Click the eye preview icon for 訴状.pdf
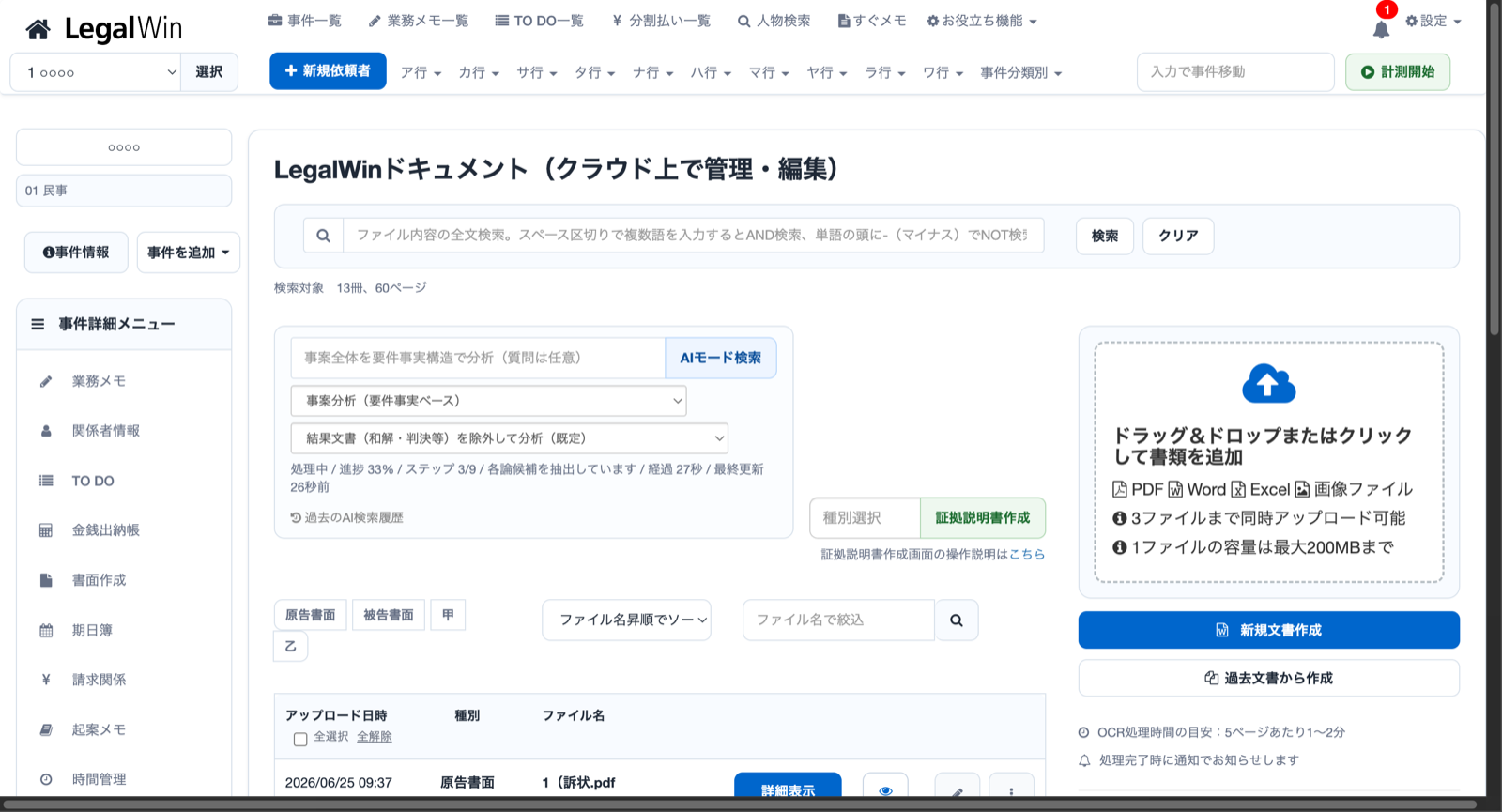The image size is (1502, 812). coord(885,790)
